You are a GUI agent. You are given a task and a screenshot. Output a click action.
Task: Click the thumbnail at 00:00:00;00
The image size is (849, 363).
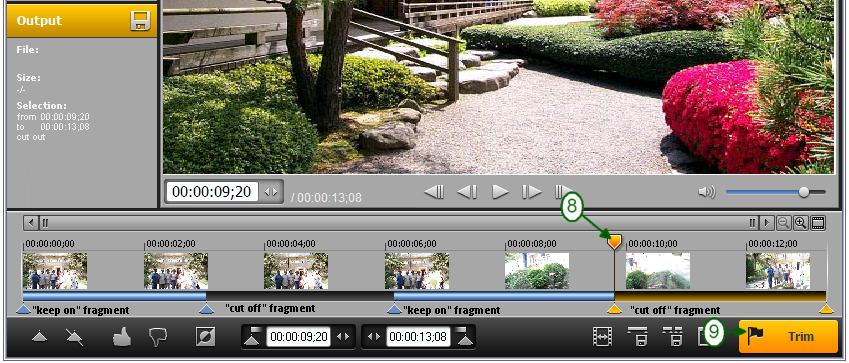click(x=55, y=271)
